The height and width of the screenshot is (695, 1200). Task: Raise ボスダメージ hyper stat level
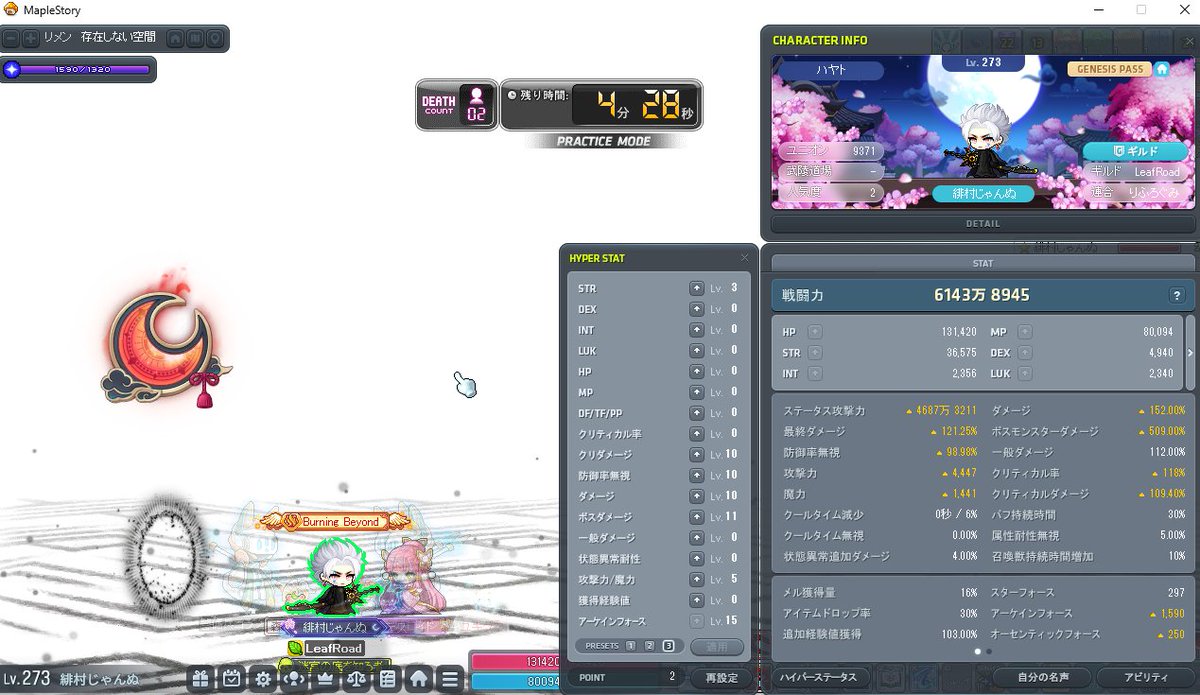coord(696,517)
